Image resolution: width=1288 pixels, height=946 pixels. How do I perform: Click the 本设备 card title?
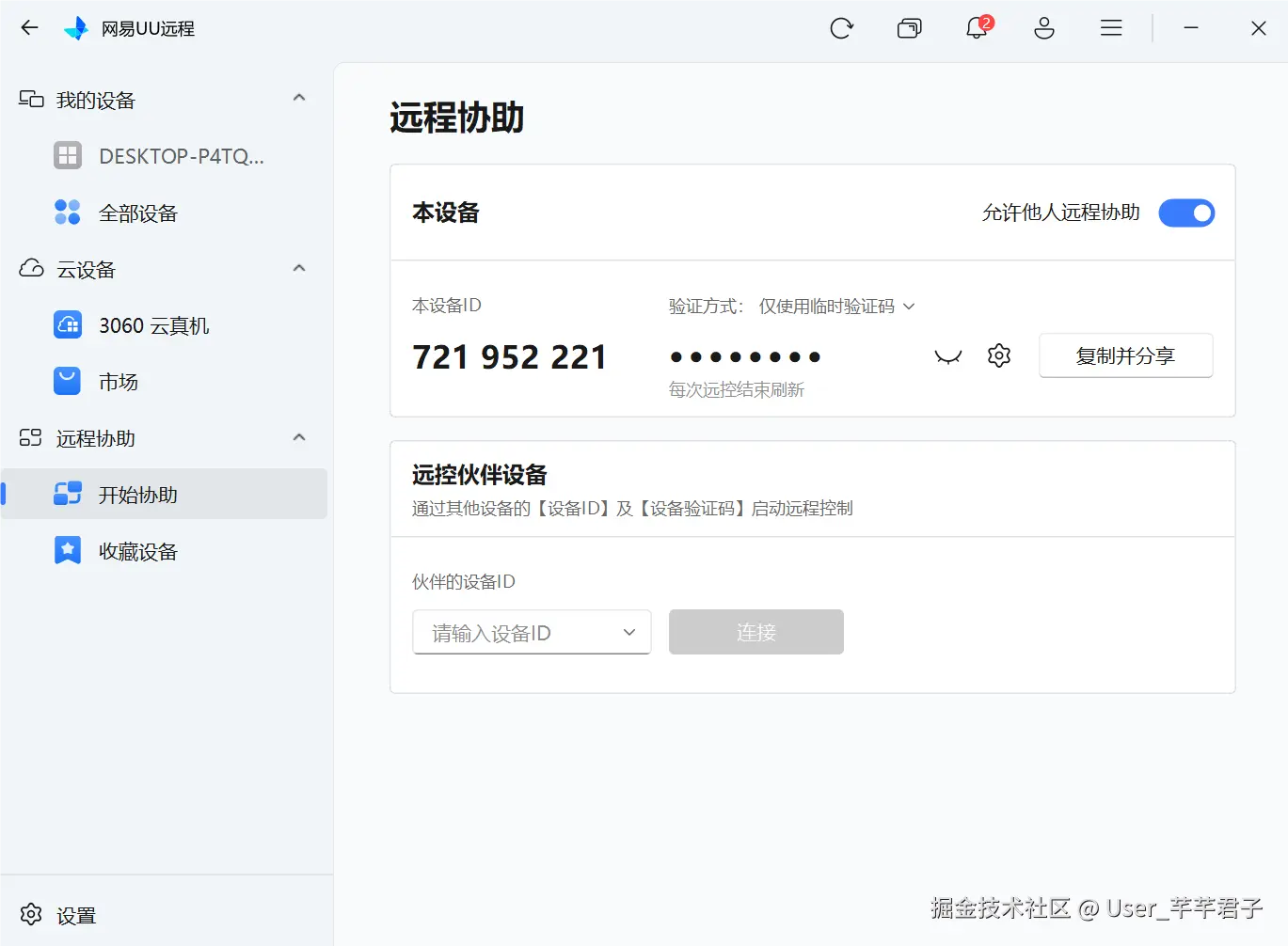(x=446, y=213)
